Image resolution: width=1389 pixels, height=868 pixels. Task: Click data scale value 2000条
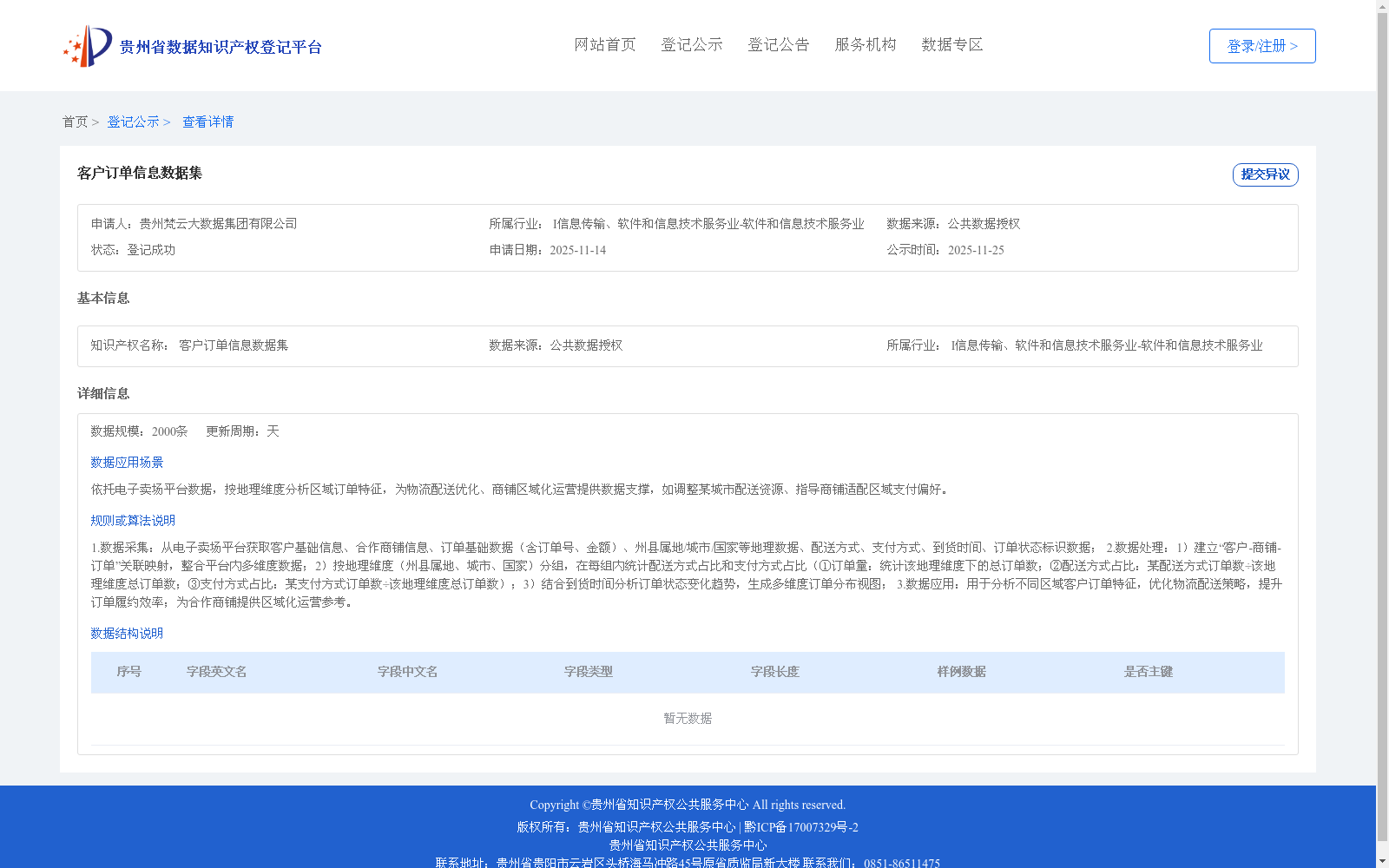pyautogui.click(x=169, y=431)
